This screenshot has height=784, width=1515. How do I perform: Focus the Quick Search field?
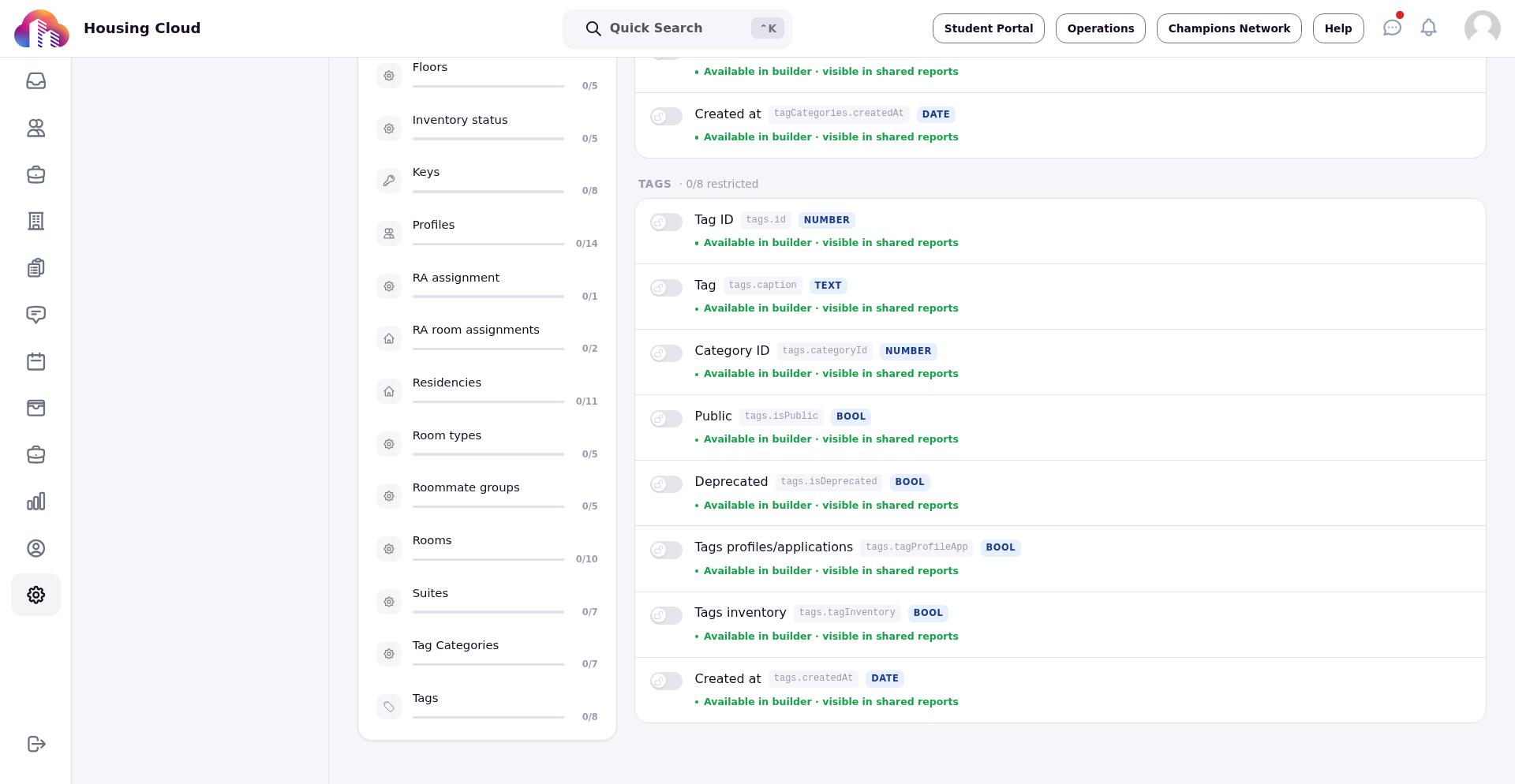(x=677, y=28)
